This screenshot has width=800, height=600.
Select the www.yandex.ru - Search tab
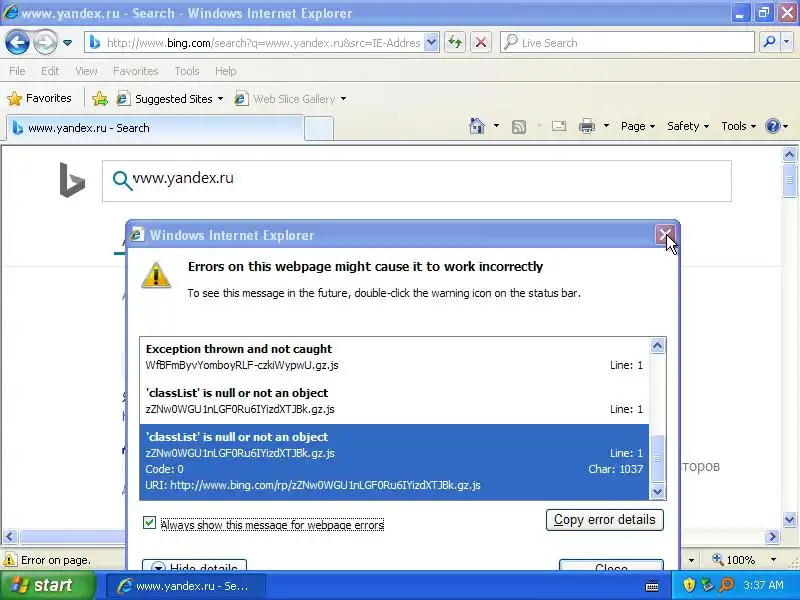155,128
